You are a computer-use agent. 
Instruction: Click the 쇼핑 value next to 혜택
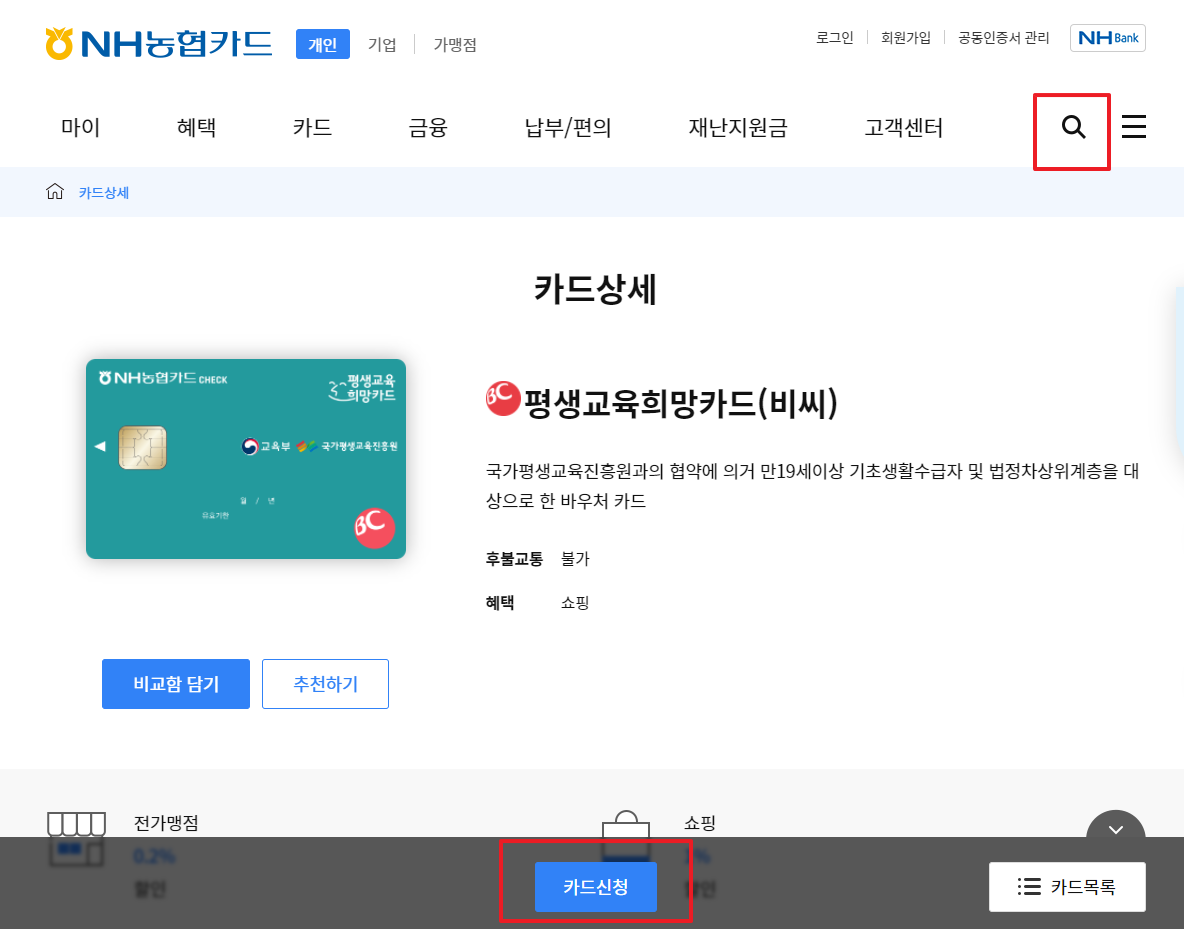pyautogui.click(x=575, y=603)
